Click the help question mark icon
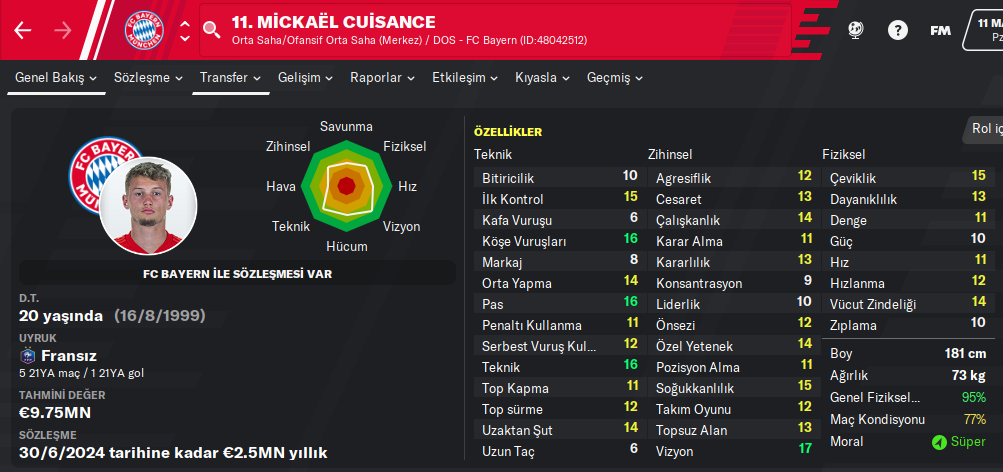The image size is (1003, 472). click(897, 30)
